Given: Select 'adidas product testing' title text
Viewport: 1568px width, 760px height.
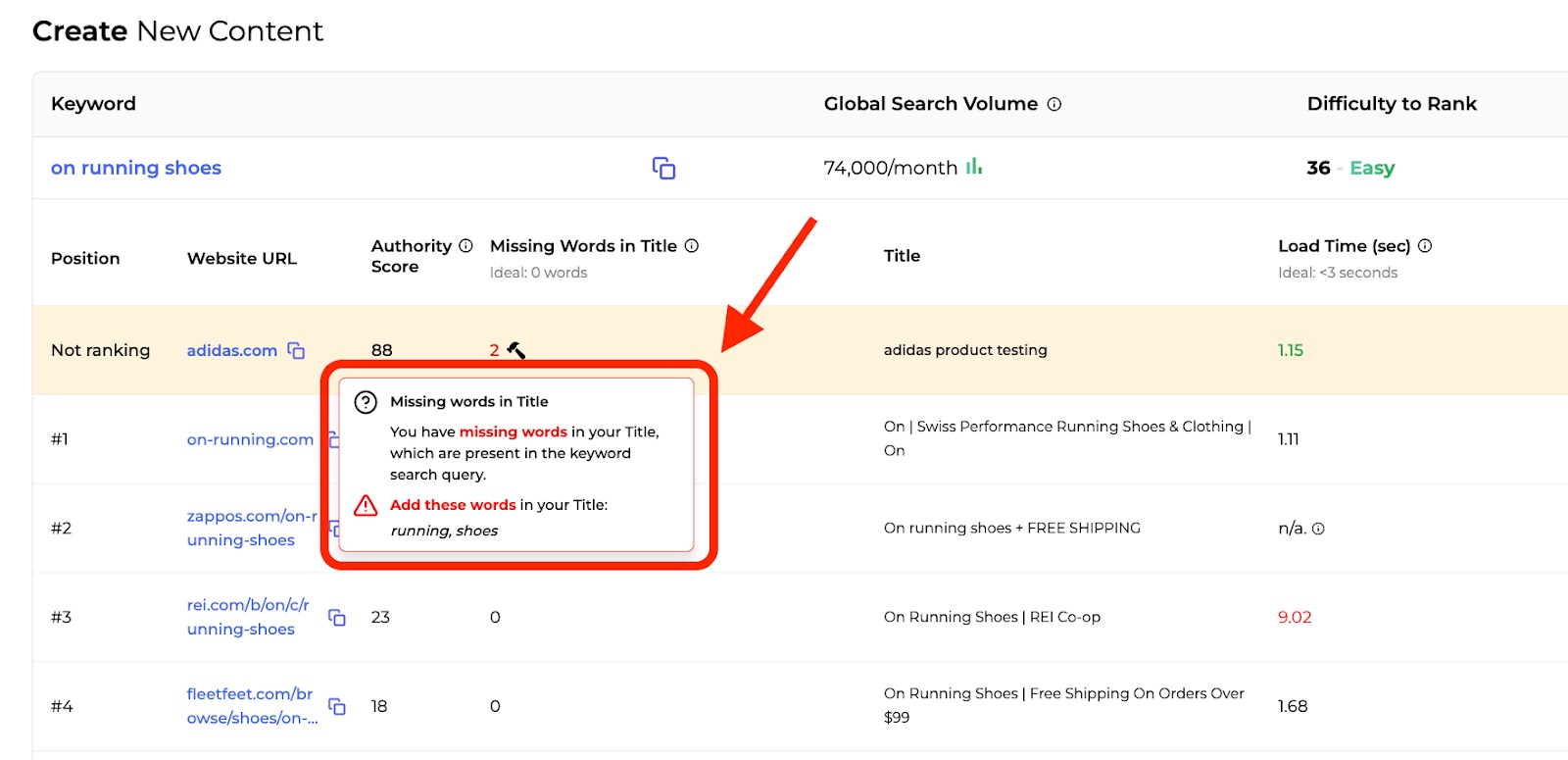Looking at the screenshot, I should (965, 350).
